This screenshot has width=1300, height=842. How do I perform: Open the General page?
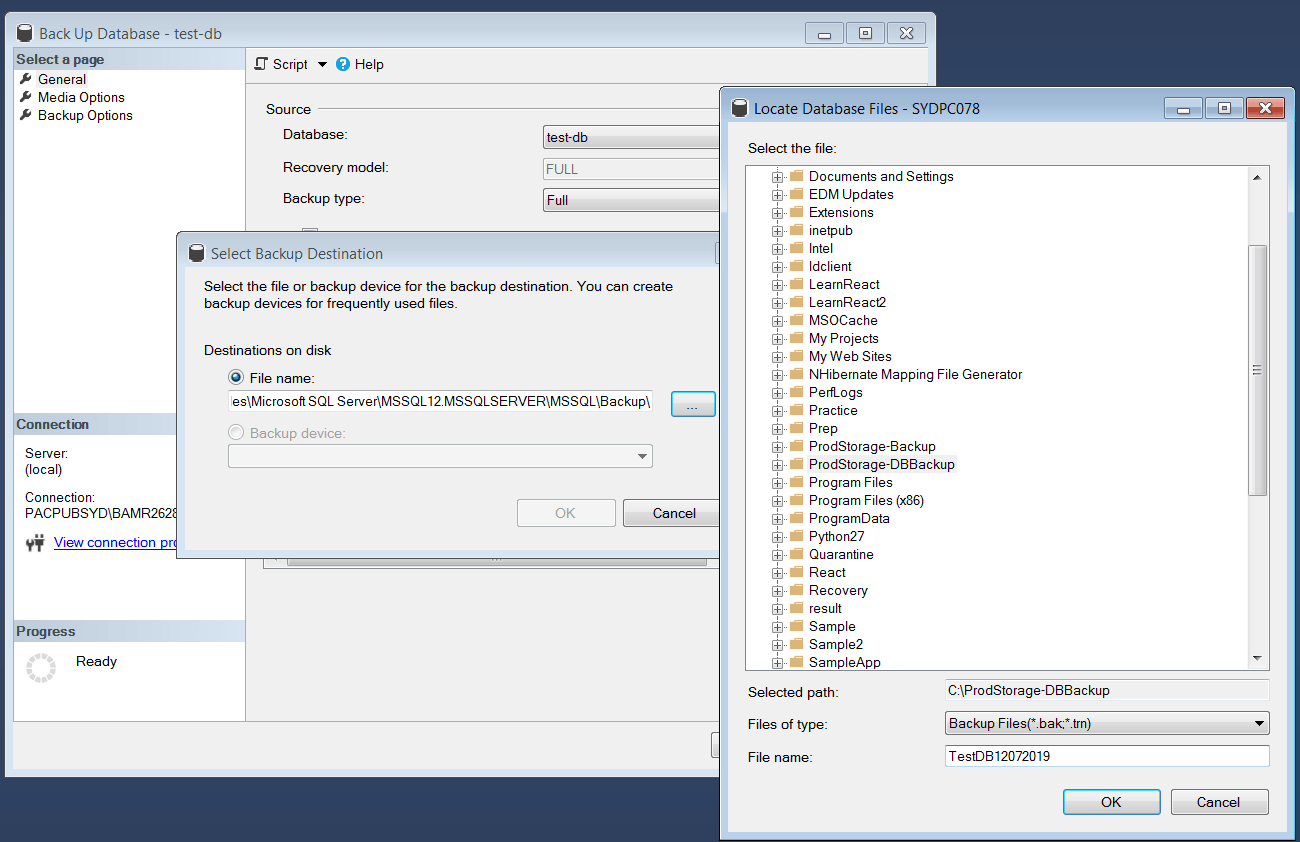[x=62, y=79]
